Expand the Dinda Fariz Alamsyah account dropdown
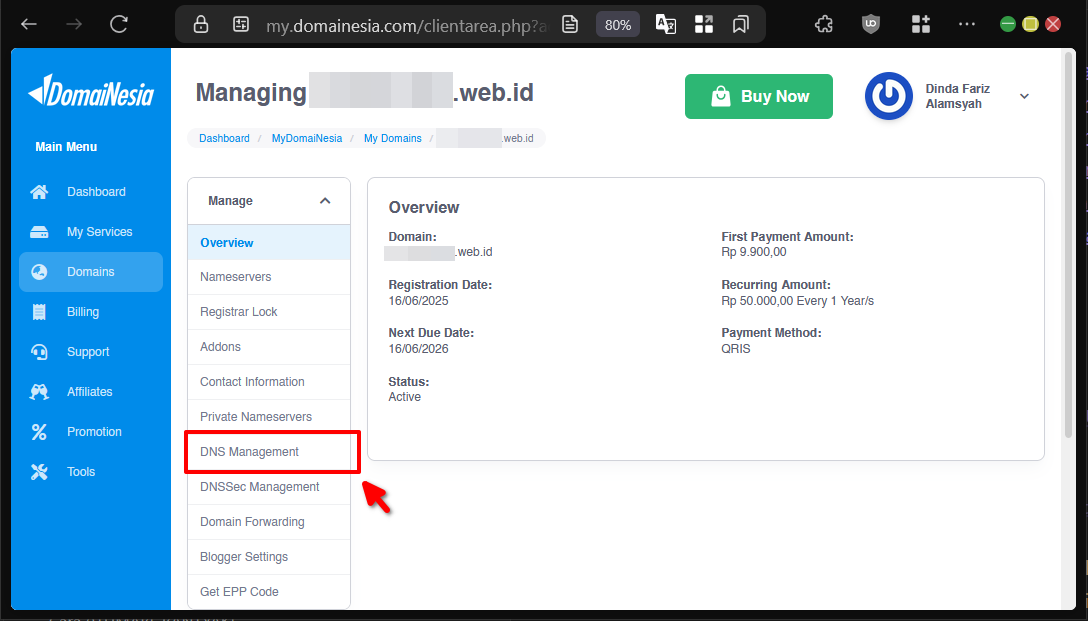The image size is (1088, 621). coord(1023,95)
